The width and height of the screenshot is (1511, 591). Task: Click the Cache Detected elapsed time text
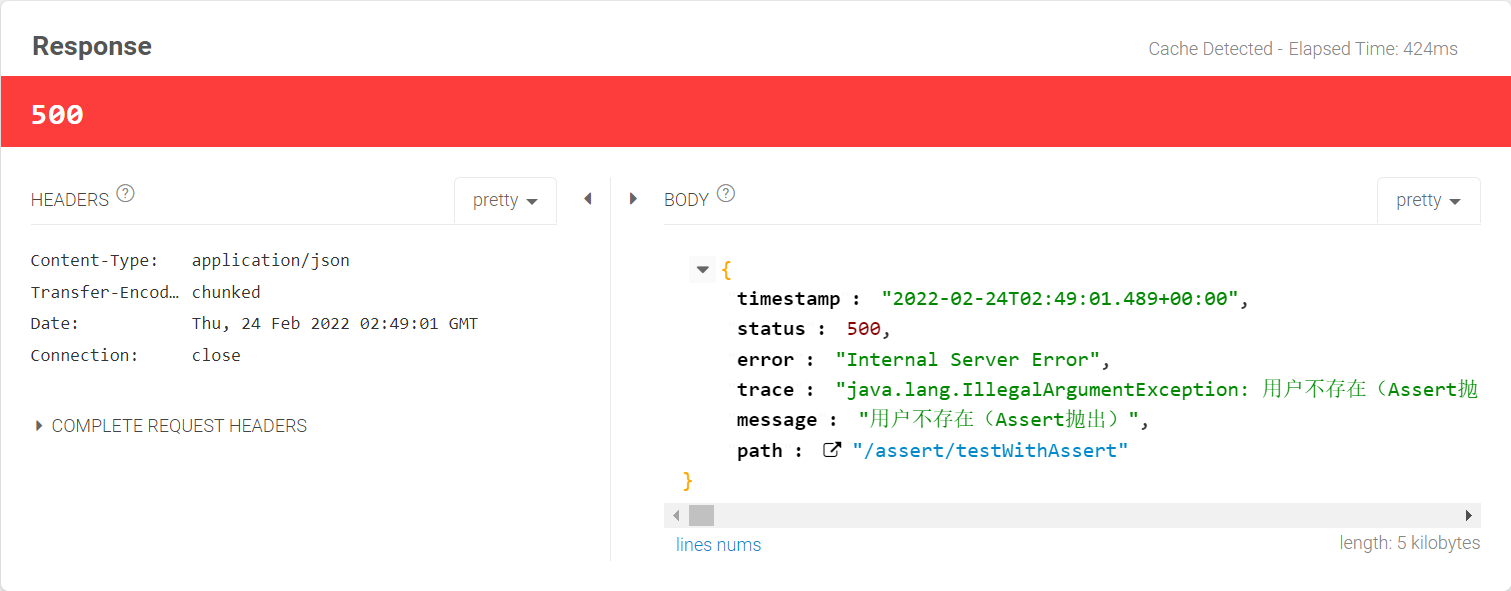pos(1302,48)
